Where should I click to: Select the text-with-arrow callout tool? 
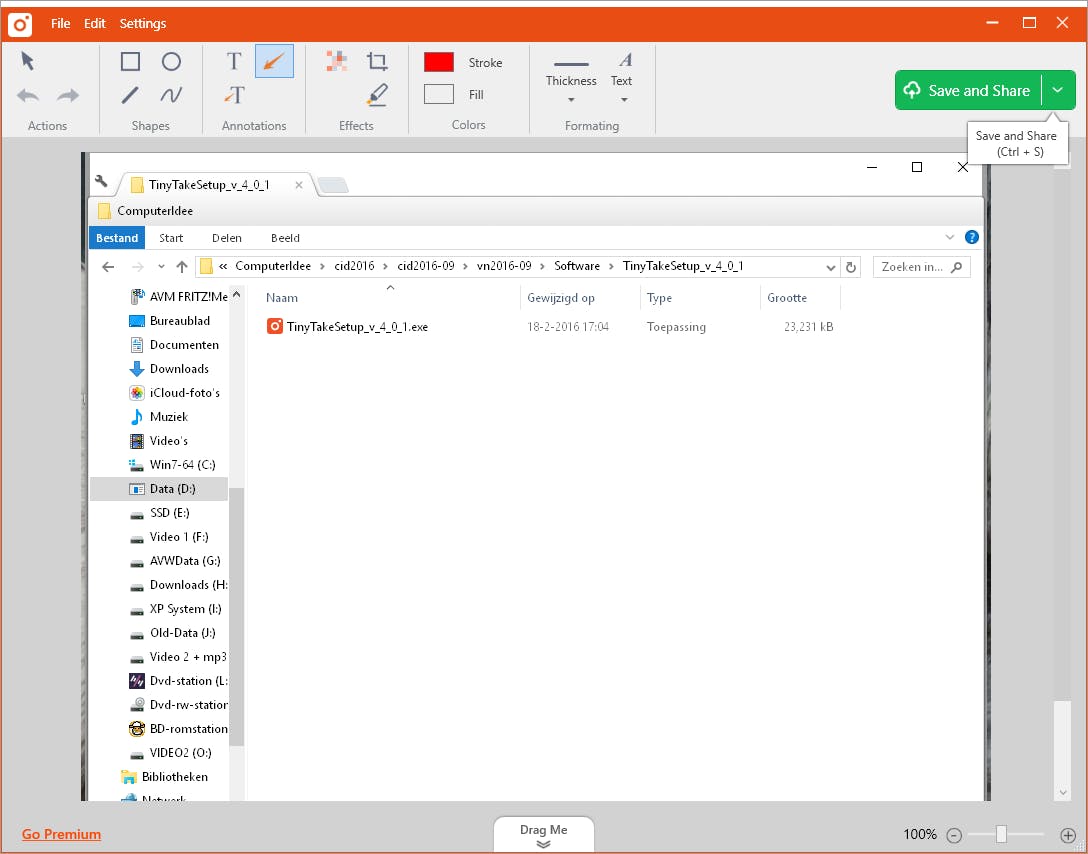(235, 95)
